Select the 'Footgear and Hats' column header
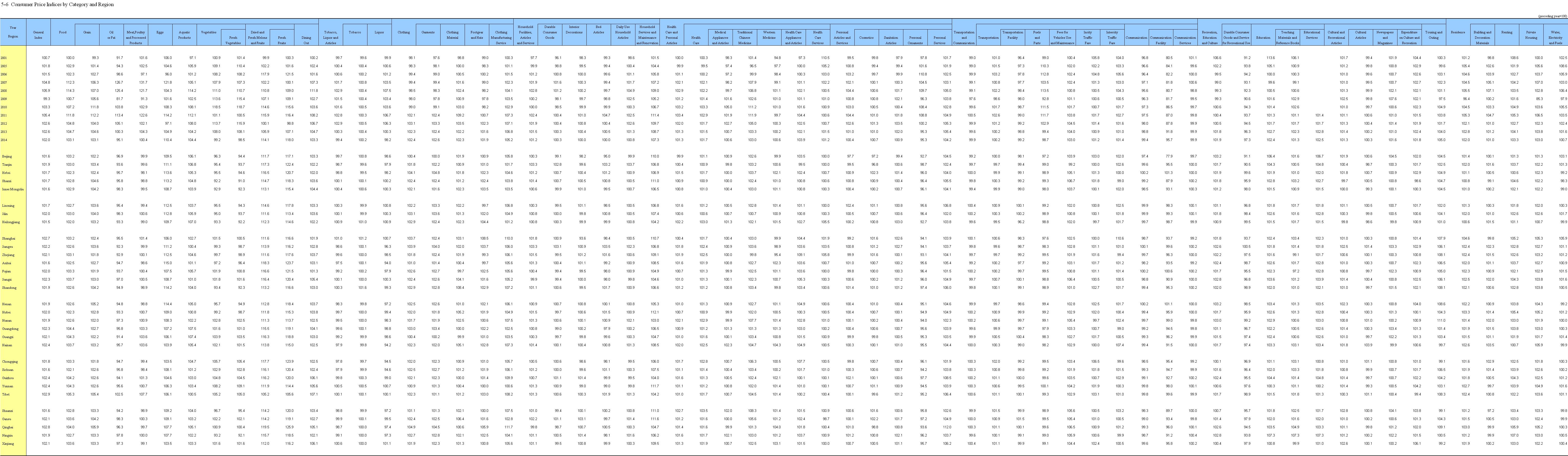The image size is (1568, 456). coord(477,35)
